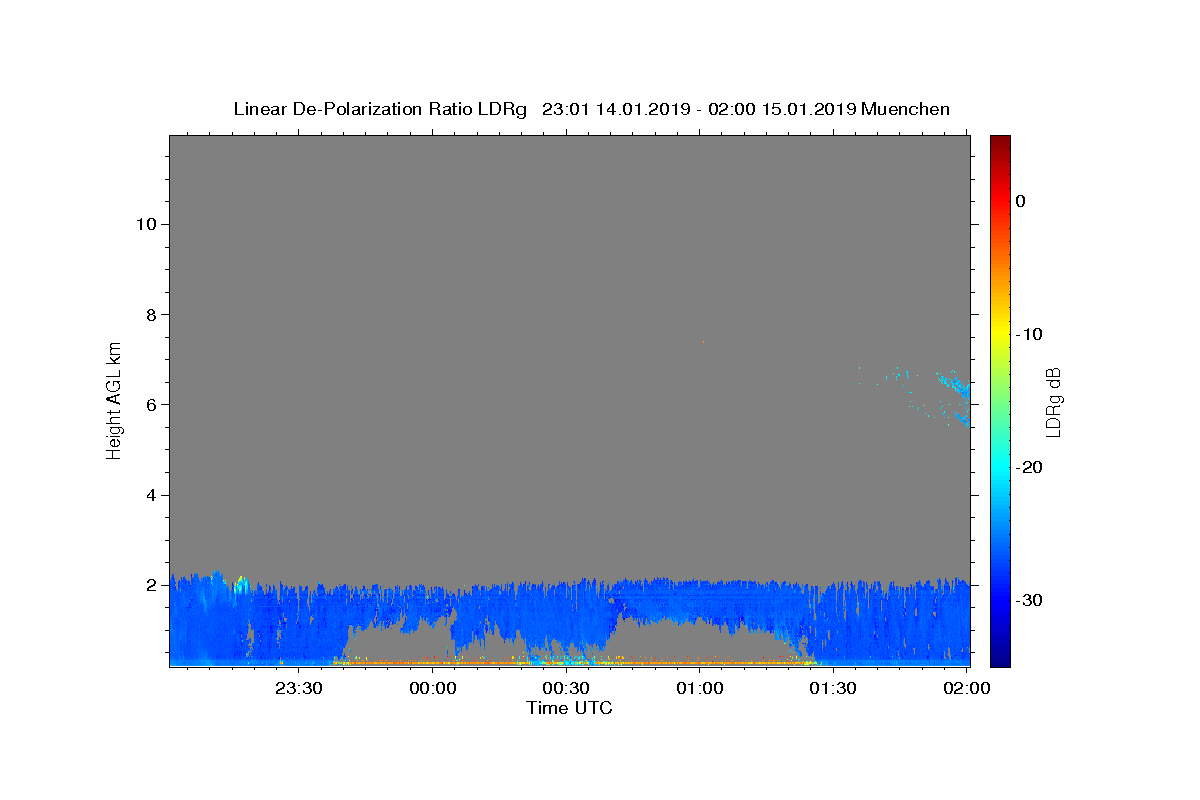Click the height tick label 10
This screenshot has width=1200, height=800.
[x=145, y=224]
